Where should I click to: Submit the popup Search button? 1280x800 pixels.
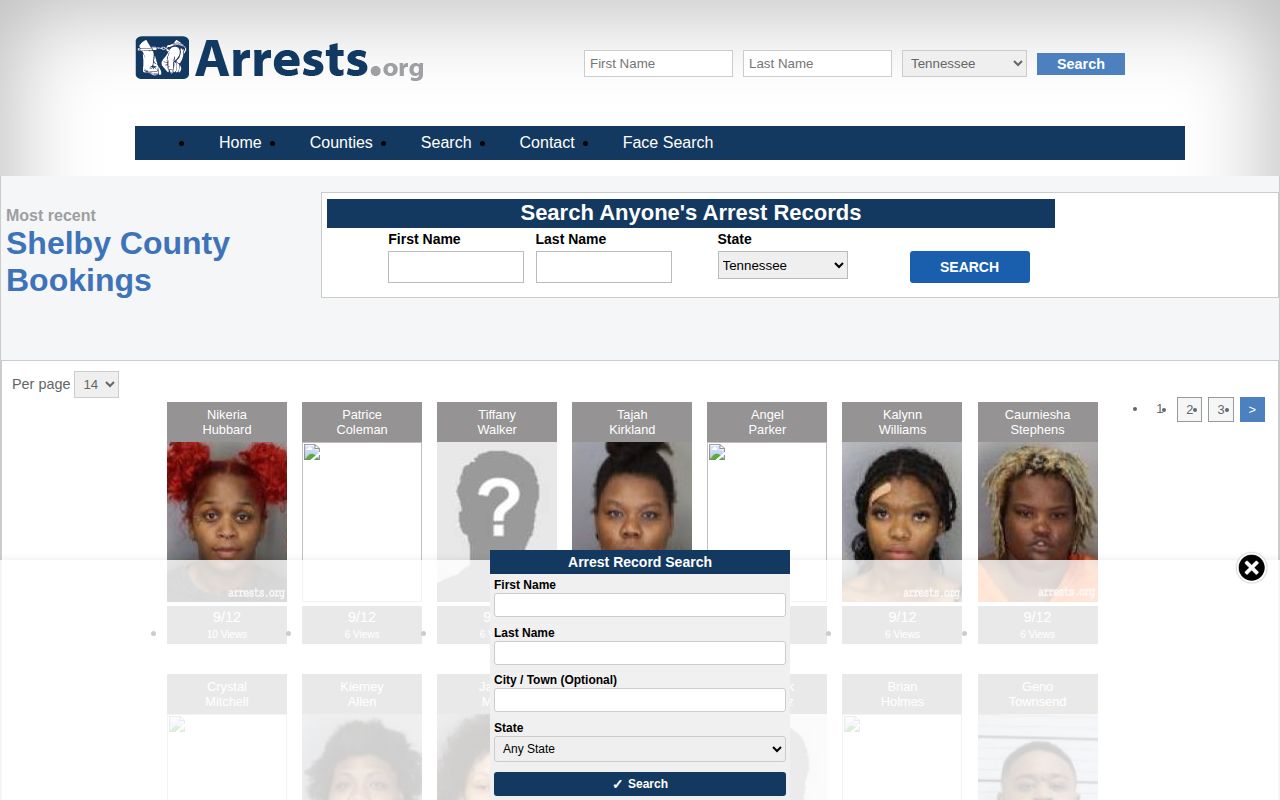[640, 784]
